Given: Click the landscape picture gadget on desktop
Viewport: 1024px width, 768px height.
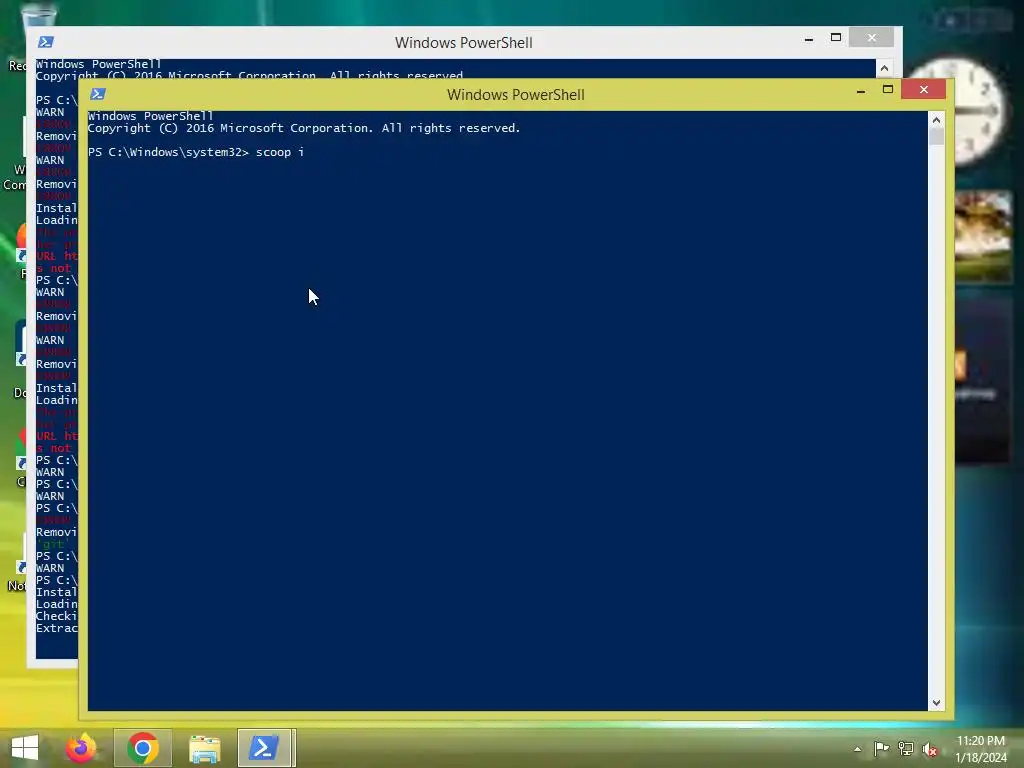Looking at the screenshot, I should 984,236.
